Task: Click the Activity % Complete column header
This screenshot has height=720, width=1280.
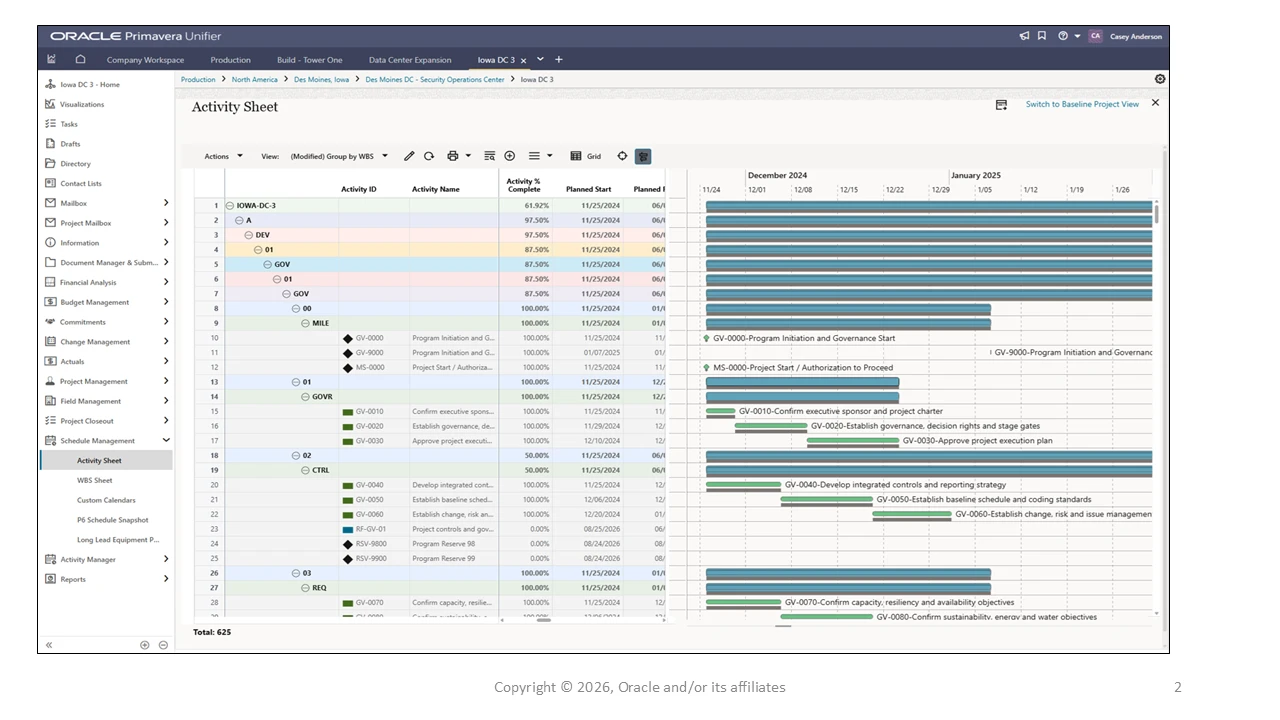Action: point(524,185)
